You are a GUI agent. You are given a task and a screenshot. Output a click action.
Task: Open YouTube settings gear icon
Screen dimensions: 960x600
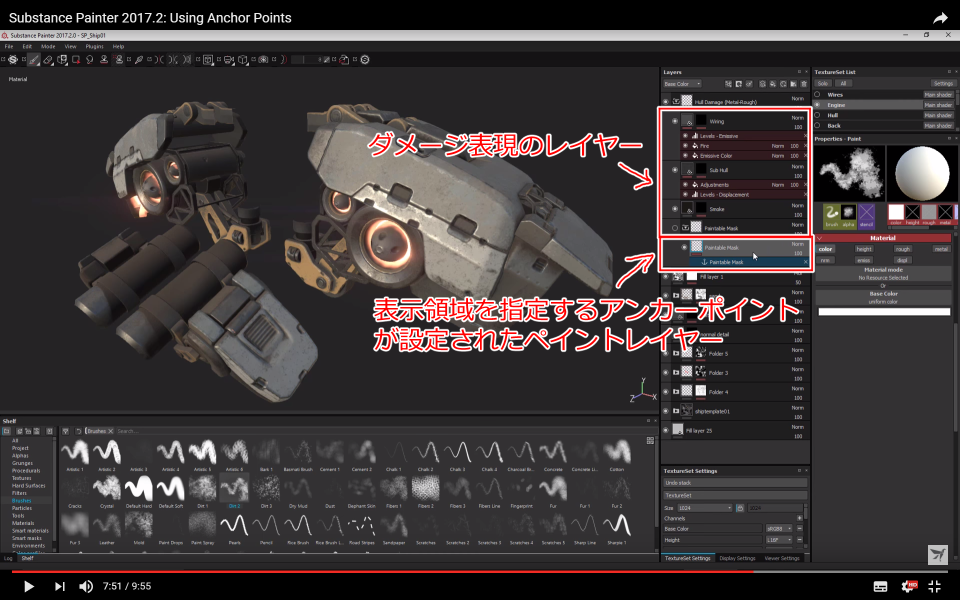pos(909,586)
